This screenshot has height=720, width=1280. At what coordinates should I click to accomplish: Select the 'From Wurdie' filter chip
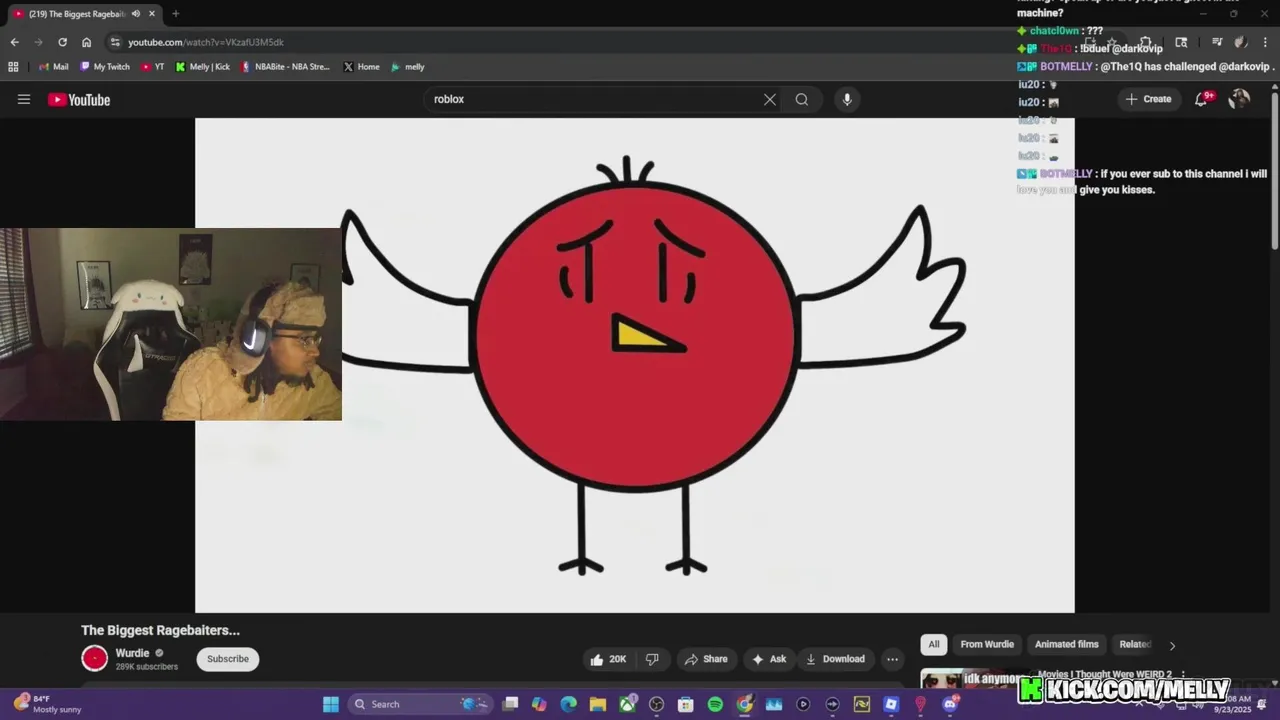pos(987,644)
